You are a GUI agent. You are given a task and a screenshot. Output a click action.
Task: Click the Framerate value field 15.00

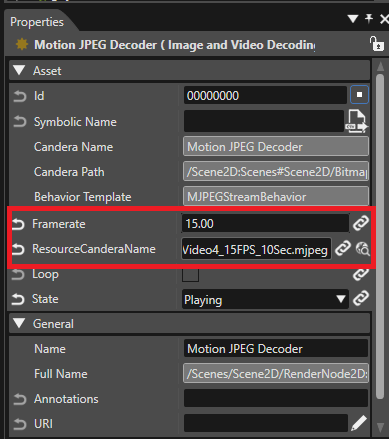(265, 223)
